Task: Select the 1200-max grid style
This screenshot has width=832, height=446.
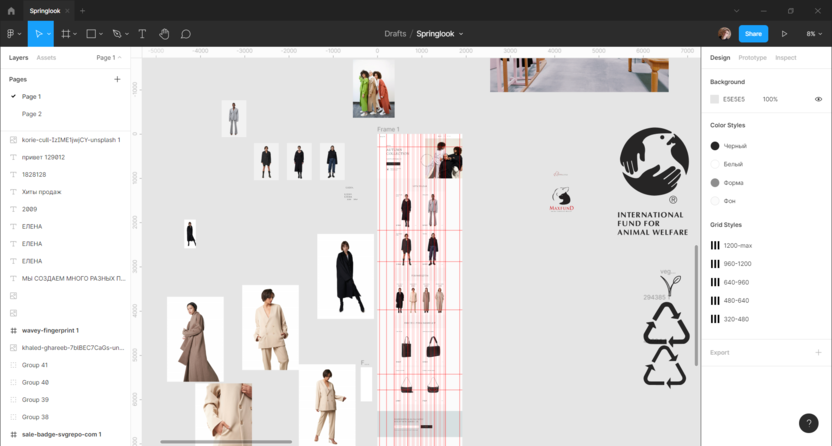Action: click(x=737, y=245)
